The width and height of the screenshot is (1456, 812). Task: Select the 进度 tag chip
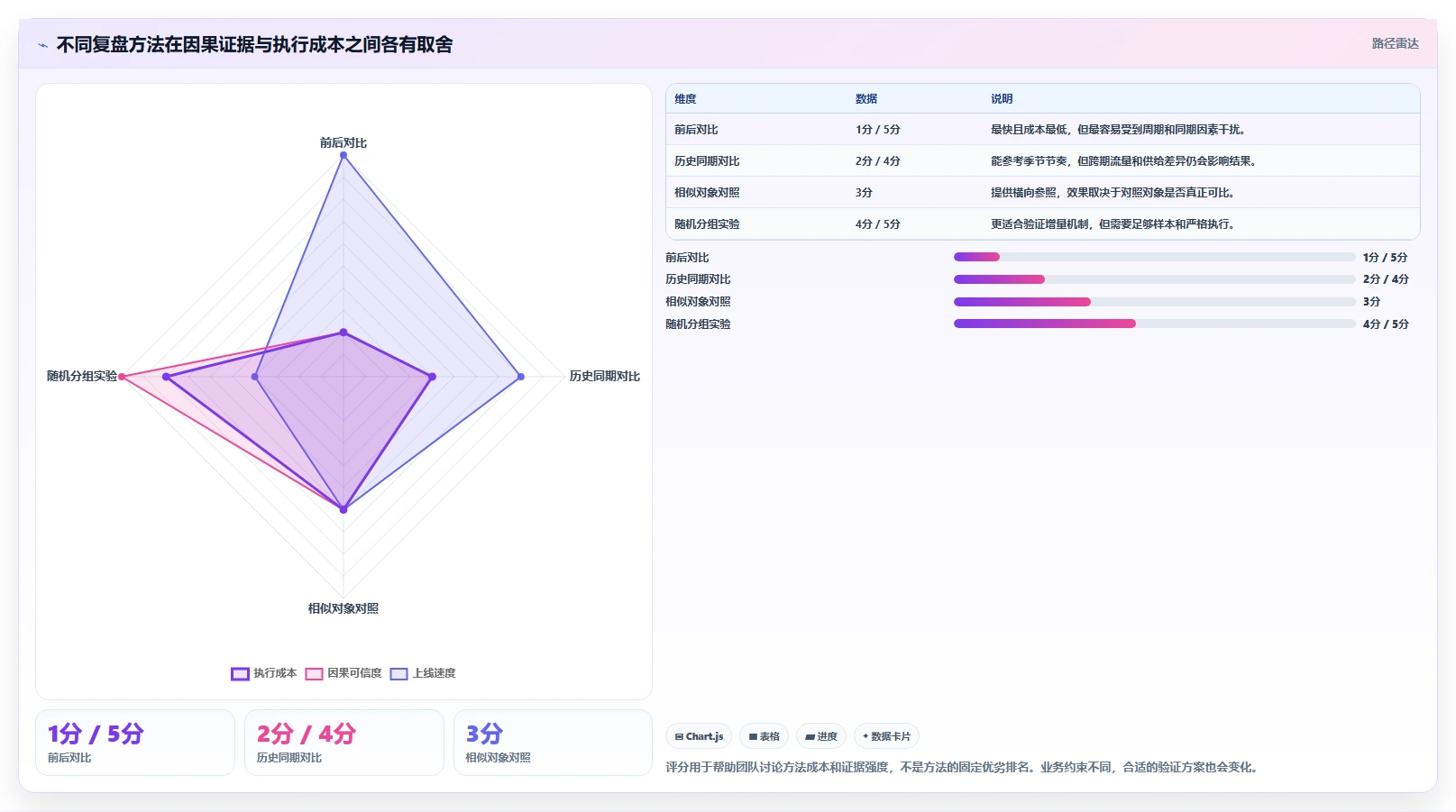coord(821,736)
